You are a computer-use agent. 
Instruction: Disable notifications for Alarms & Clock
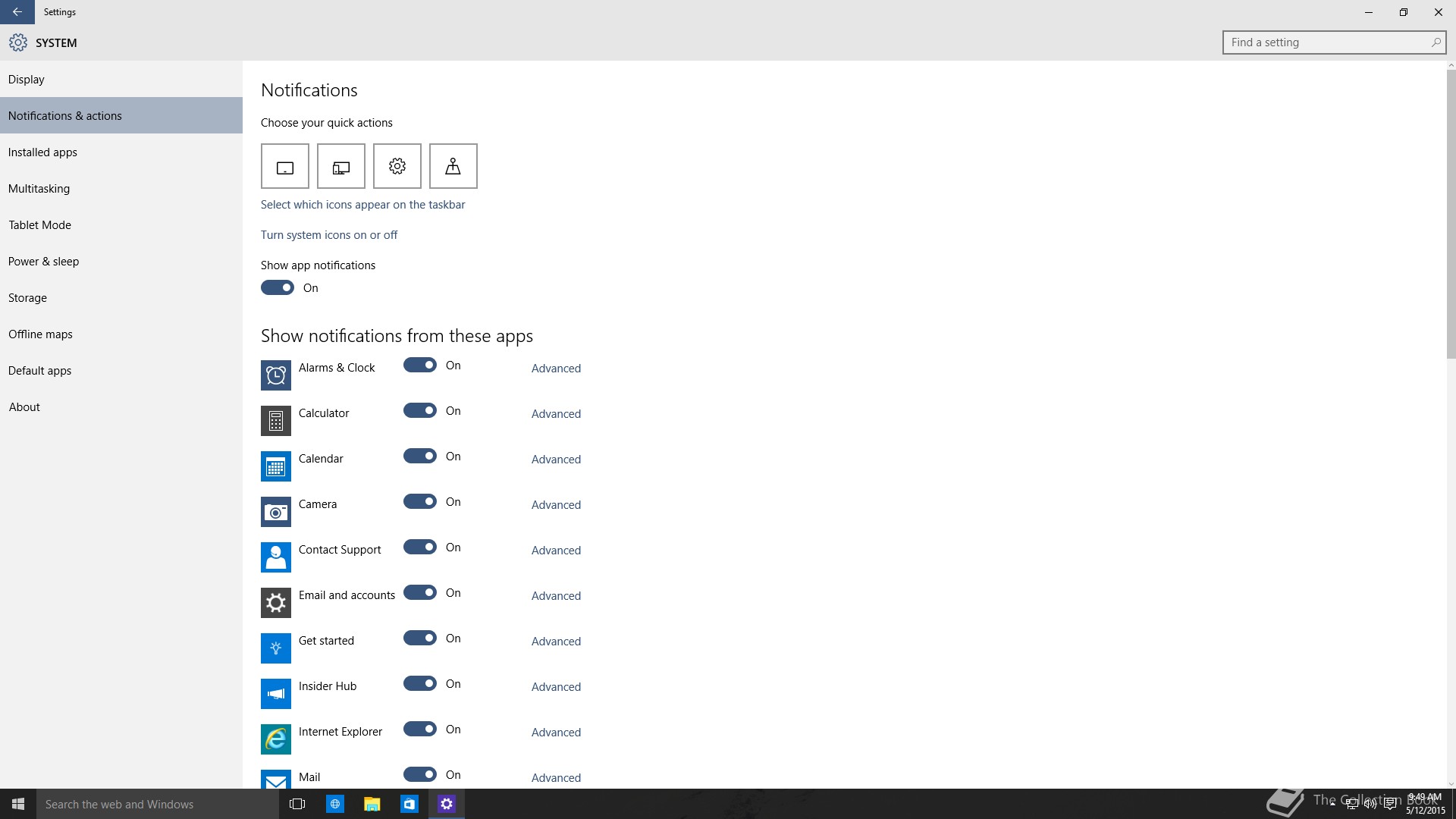click(x=420, y=365)
